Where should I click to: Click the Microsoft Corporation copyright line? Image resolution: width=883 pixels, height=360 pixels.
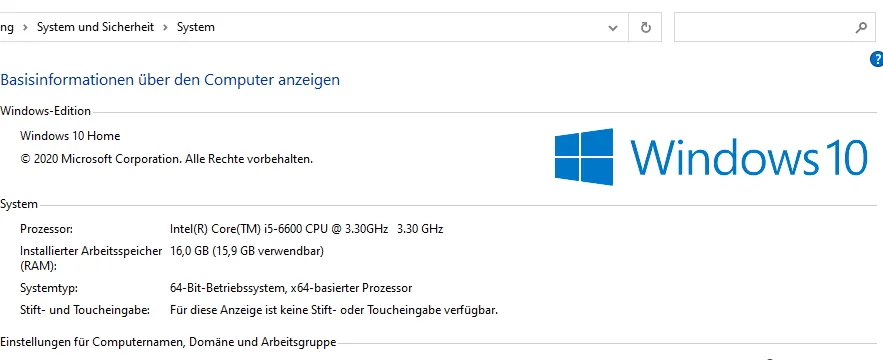click(166, 159)
